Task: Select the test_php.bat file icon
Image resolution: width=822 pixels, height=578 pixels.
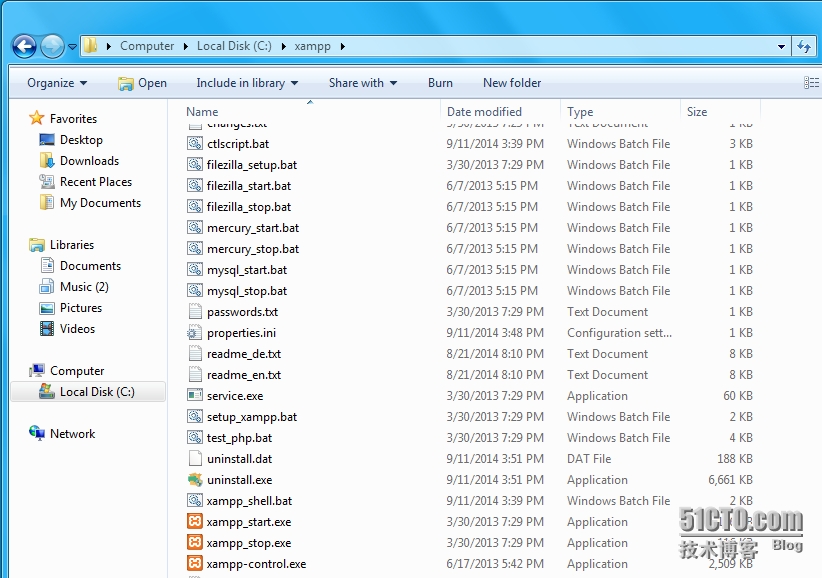Action: pyautogui.click(x=195, y=438)
